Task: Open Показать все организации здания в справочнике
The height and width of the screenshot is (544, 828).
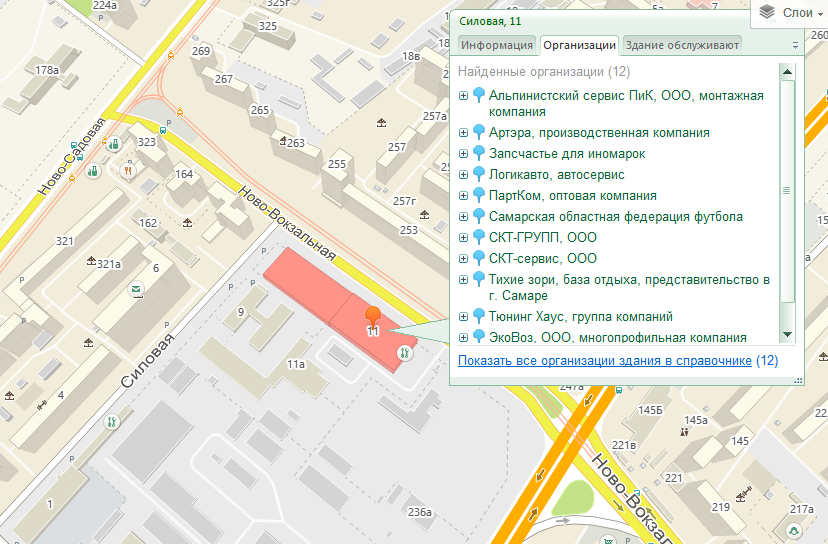Action: [605, 361]
